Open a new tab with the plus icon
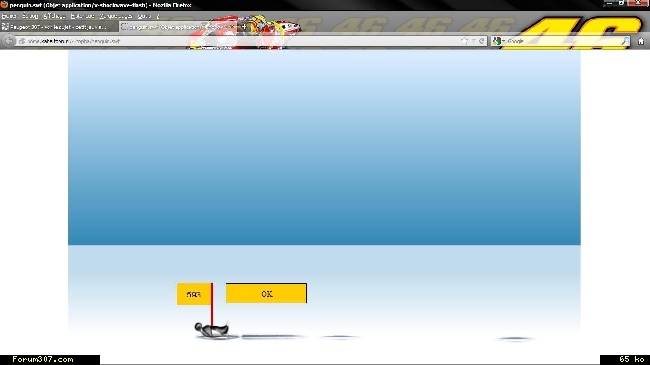The image size is (650, 365). 244,27
